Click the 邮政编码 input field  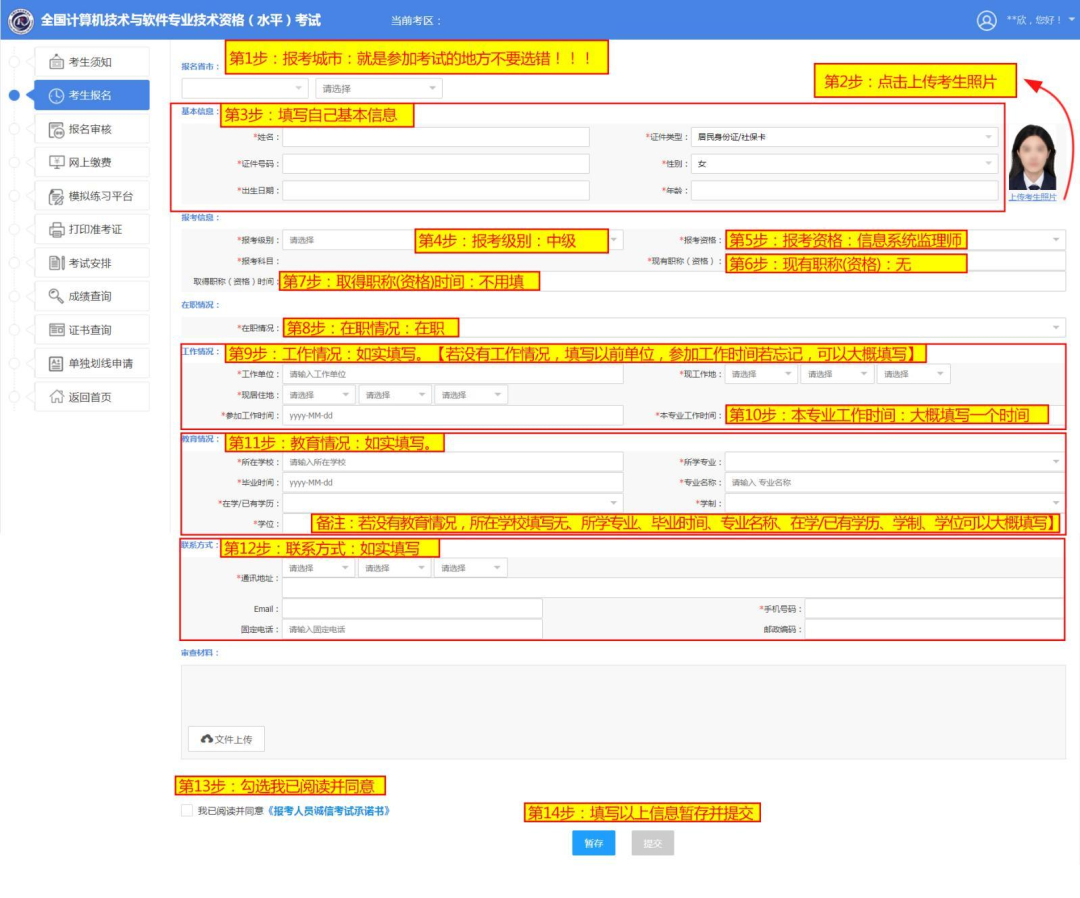pos(935,629)
